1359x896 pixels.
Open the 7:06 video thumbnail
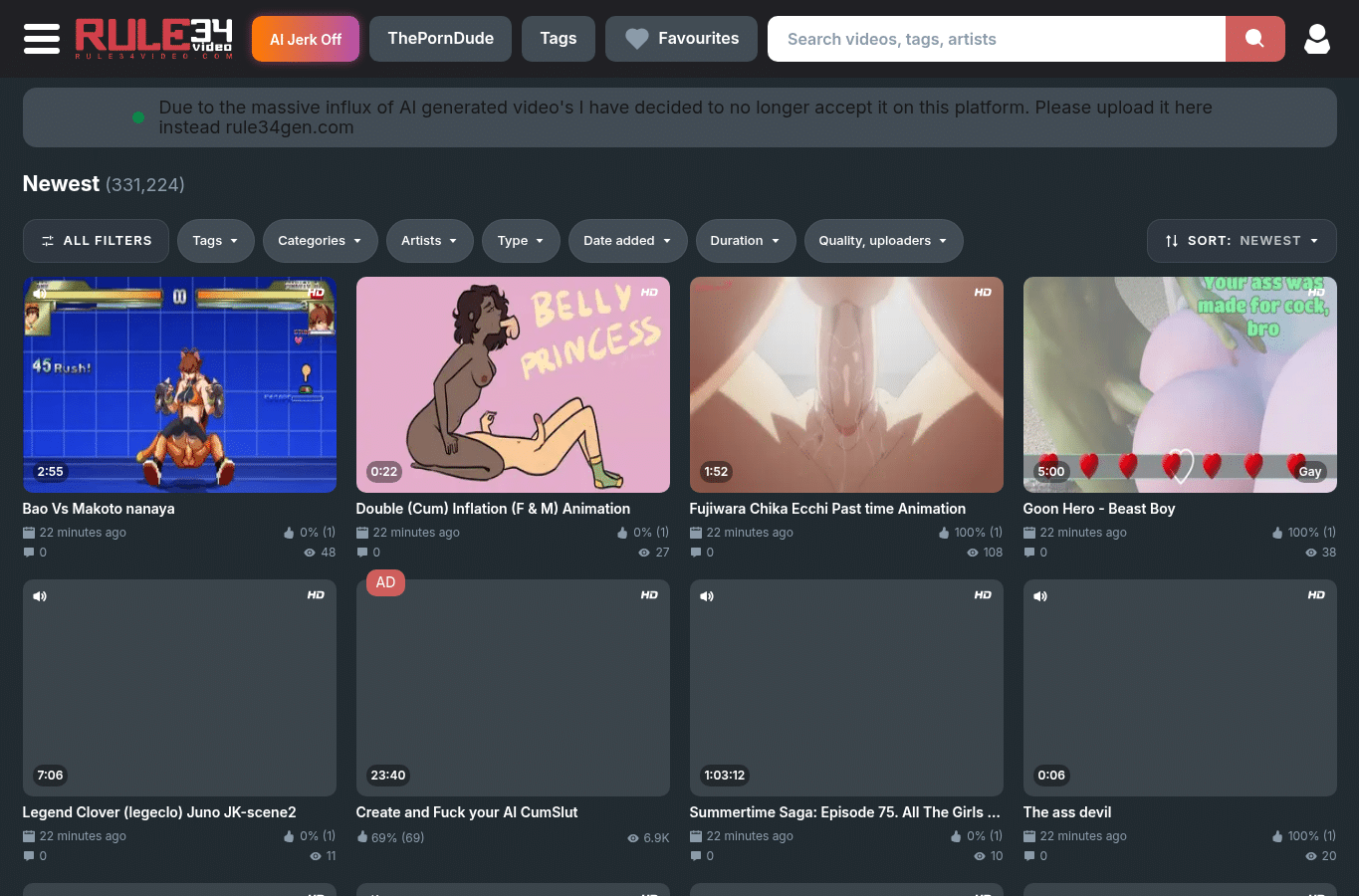(179, 688)
